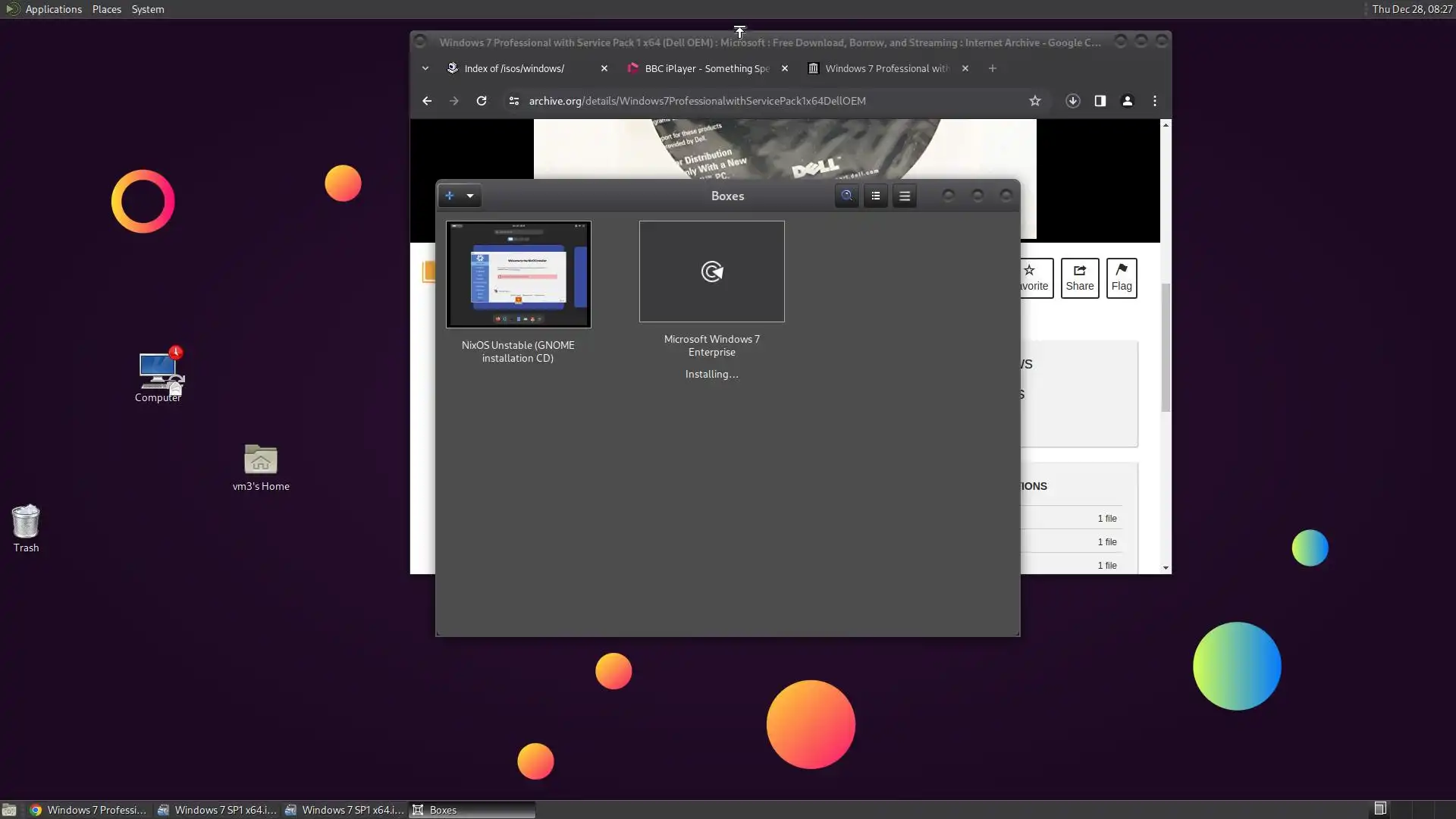
Task: Click the Share button
Action: [x=1079, y=278]
